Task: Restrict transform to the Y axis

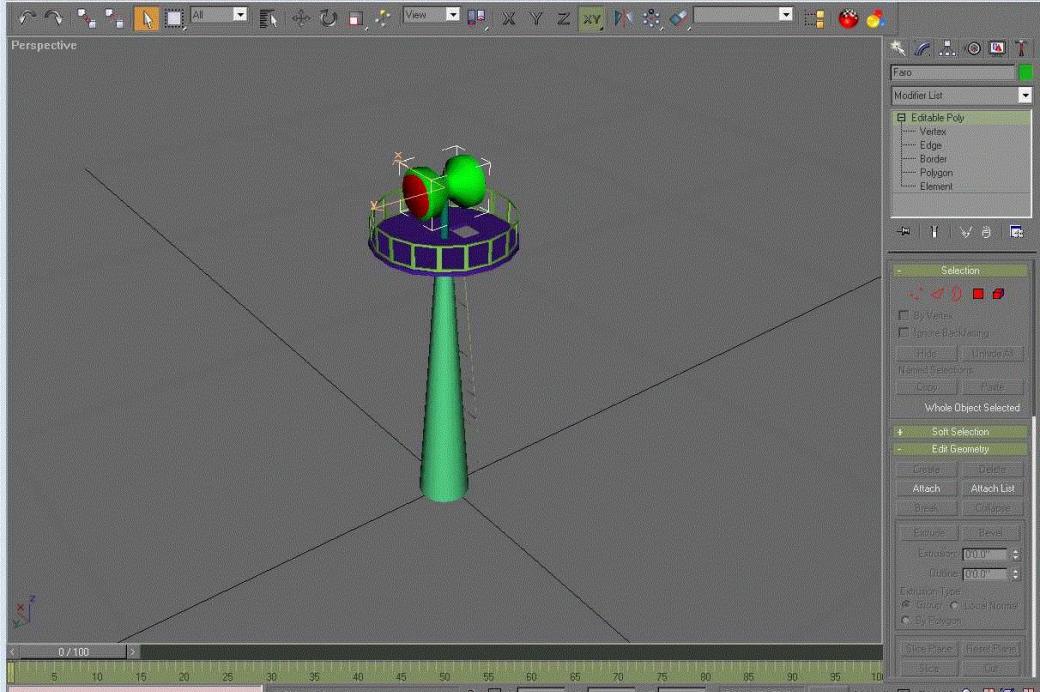Action: point(536,18)
